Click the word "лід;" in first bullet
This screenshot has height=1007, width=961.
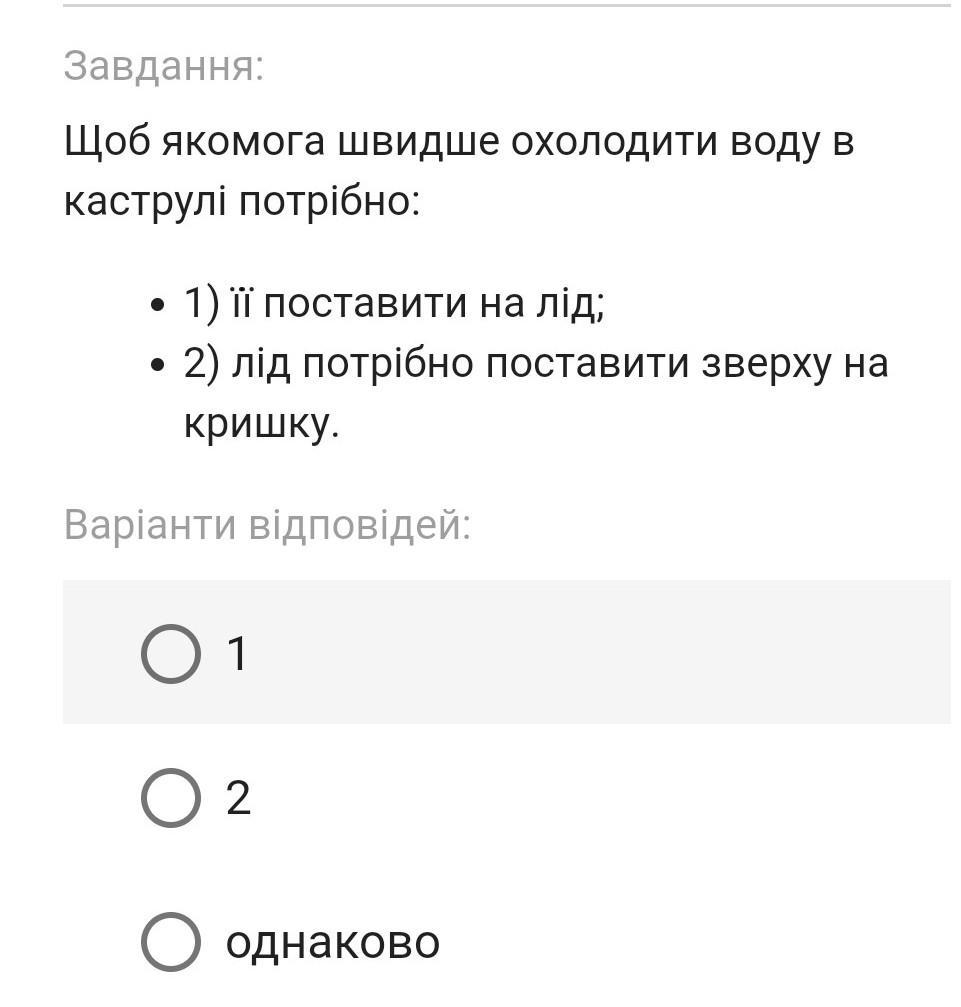point(571,303)
